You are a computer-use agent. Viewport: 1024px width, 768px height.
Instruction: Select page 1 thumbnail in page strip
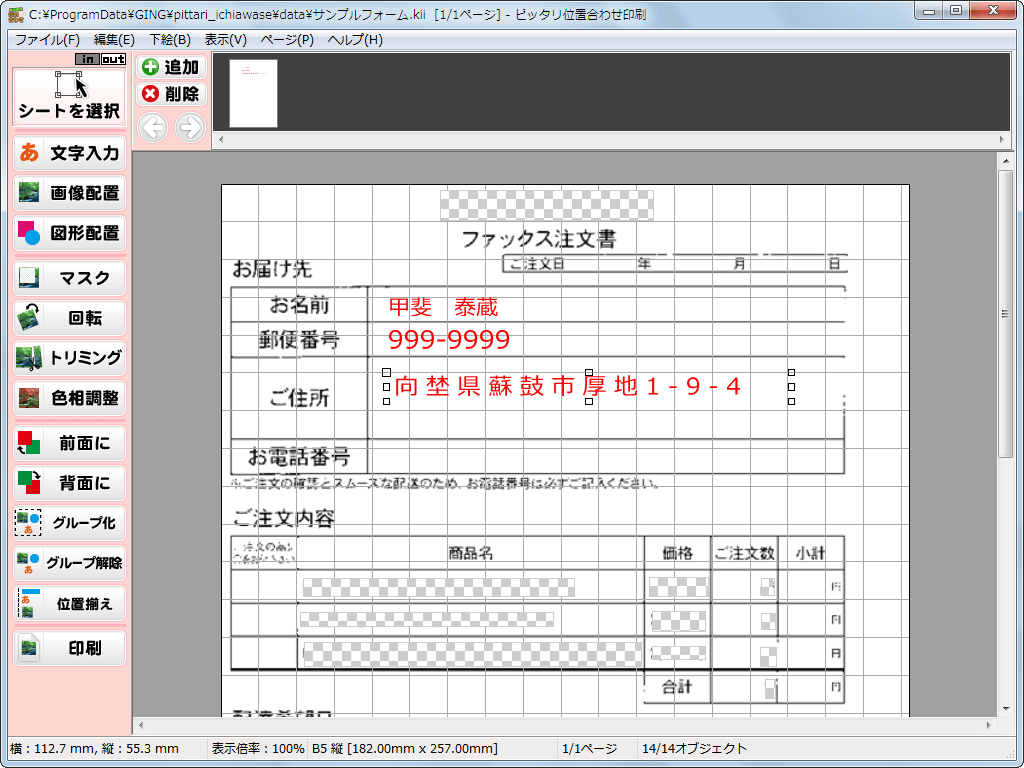coord(253,93)
